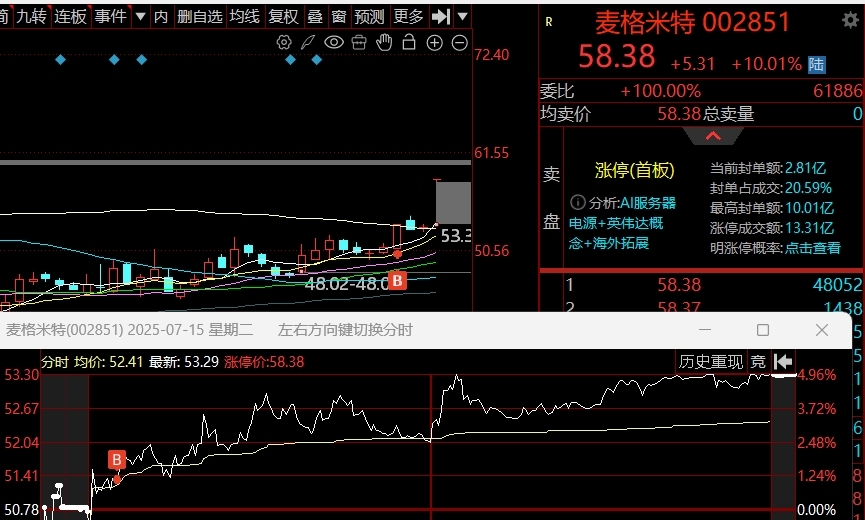Click price label 72.40 on chart axis
This screenshot has width=865, height=520.
[x=492, y=55]
